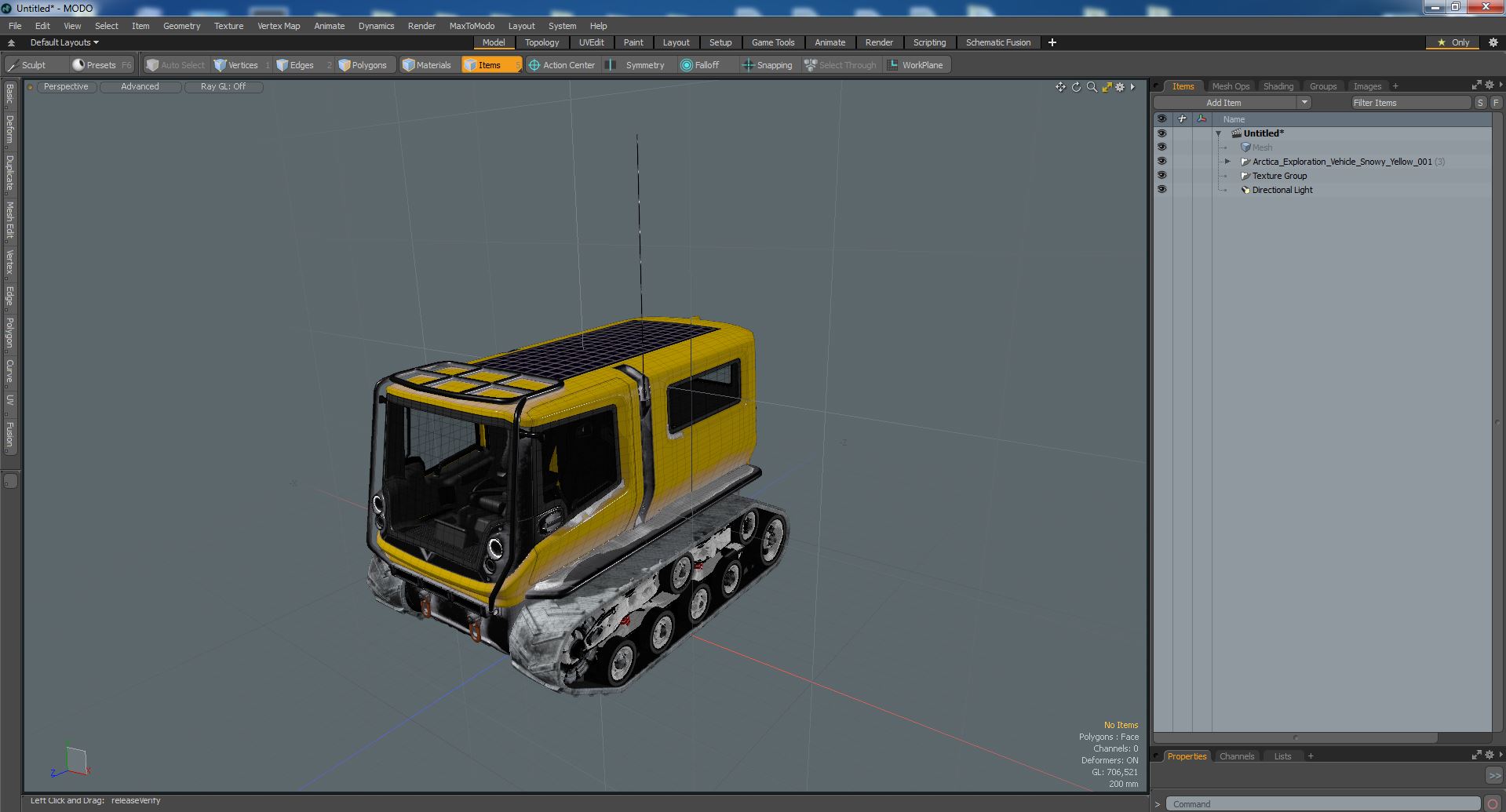Click the home arrow icon beside Default Layouts
Image resolution: width=1506 pixels, height=812 pixels.
point(11,42)
